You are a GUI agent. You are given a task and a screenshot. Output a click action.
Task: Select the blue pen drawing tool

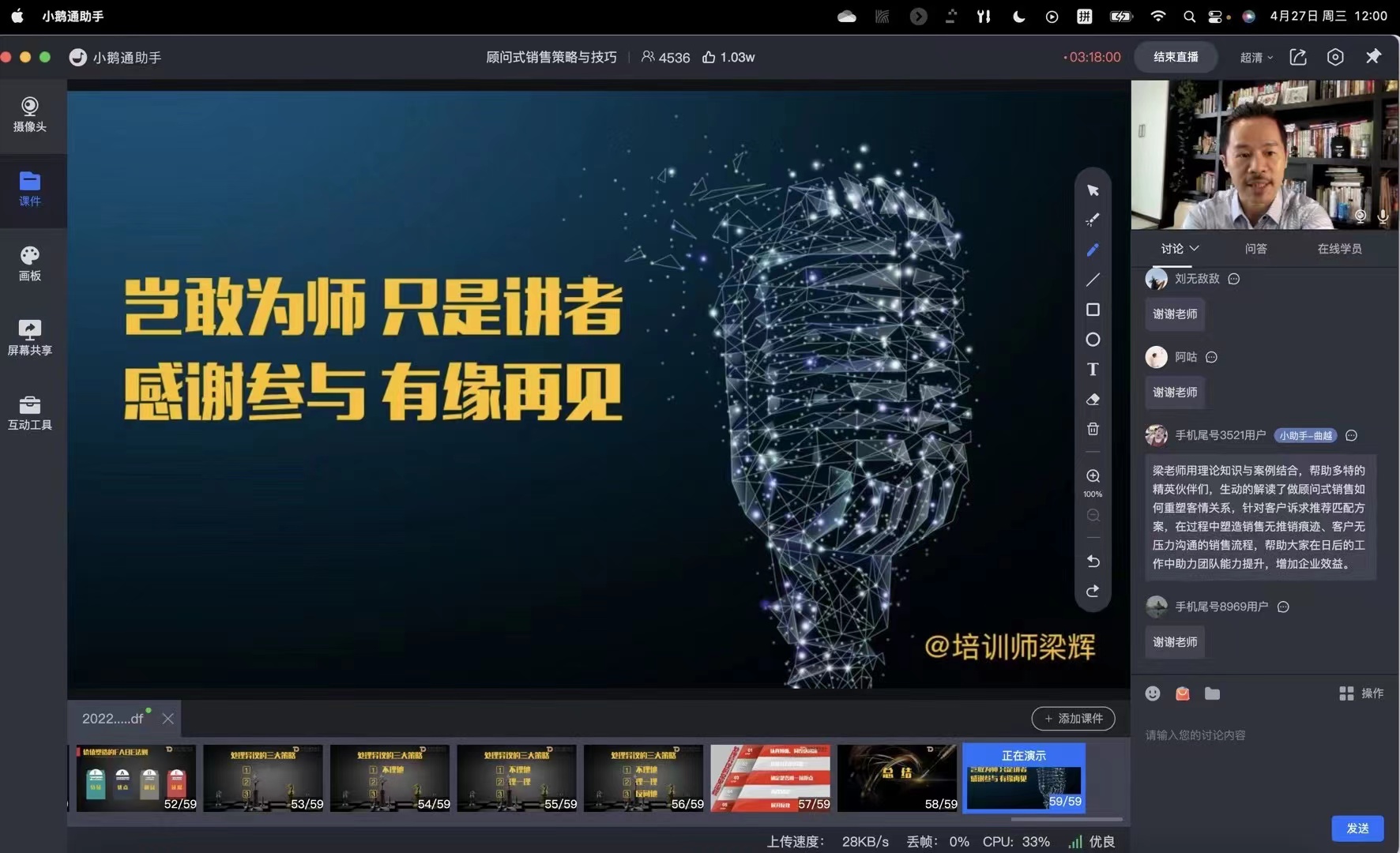[x=1093, y=250]
